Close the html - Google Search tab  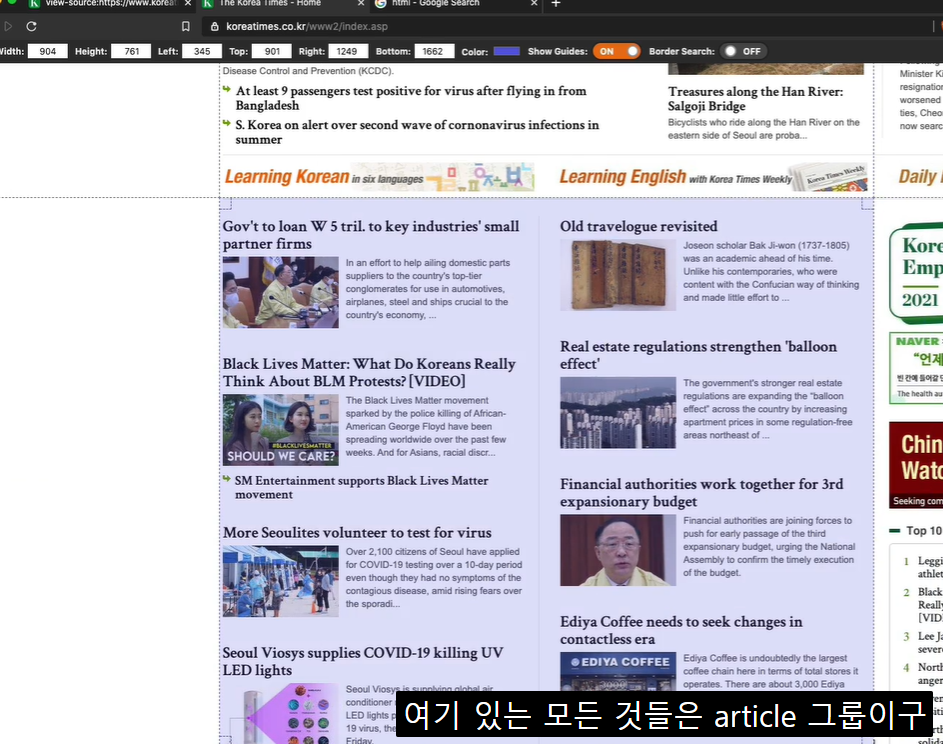534,4
